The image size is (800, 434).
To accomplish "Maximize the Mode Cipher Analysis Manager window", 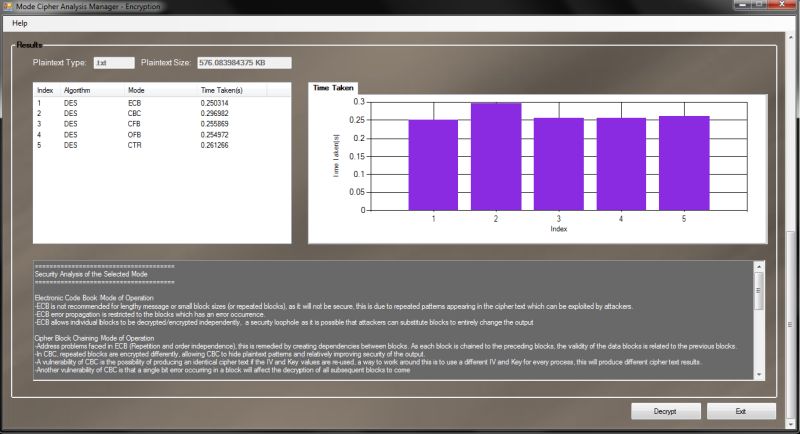I will pyautogui.click(x=759, y=4).
